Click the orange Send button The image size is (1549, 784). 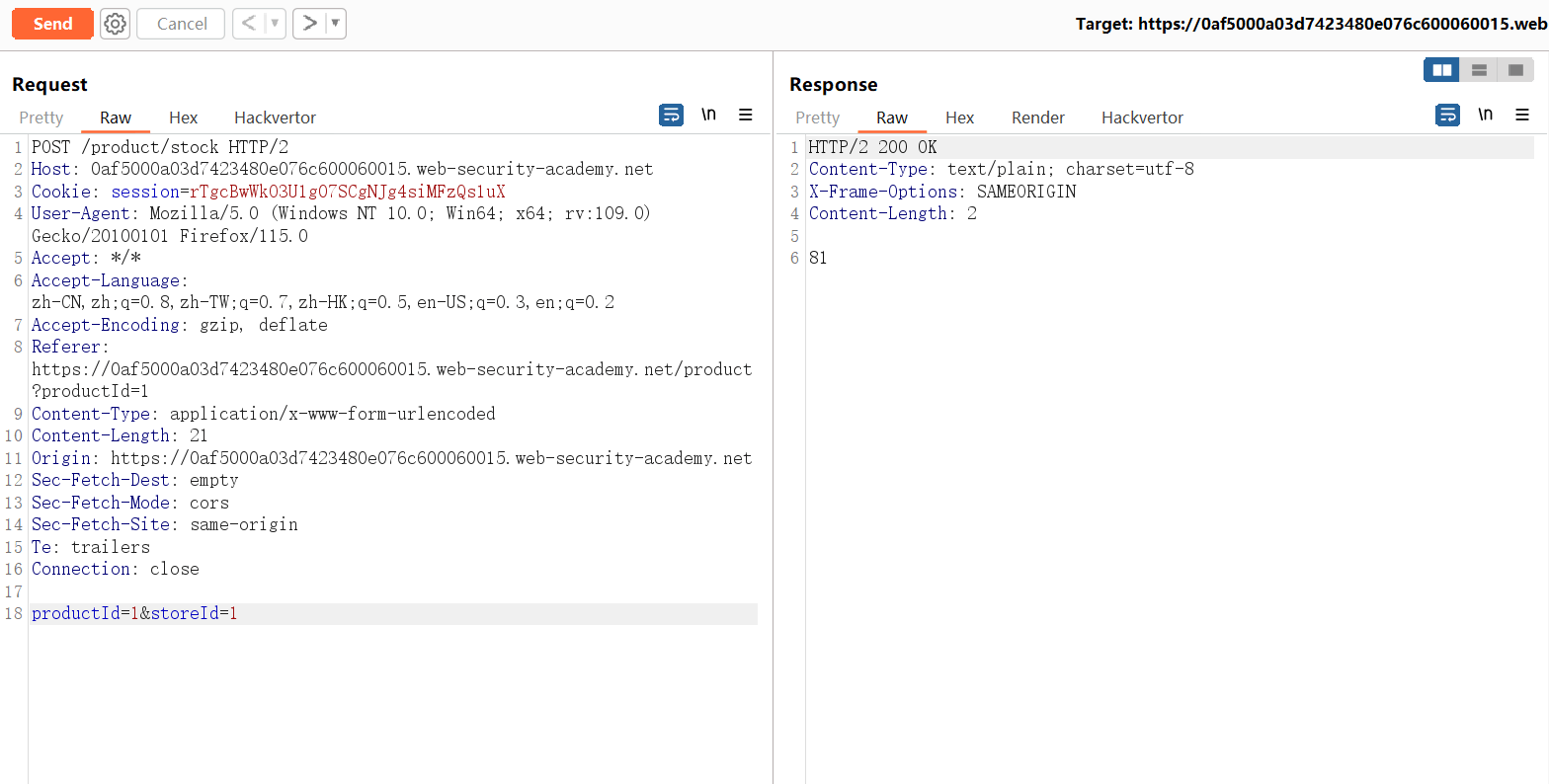point(52,24)
